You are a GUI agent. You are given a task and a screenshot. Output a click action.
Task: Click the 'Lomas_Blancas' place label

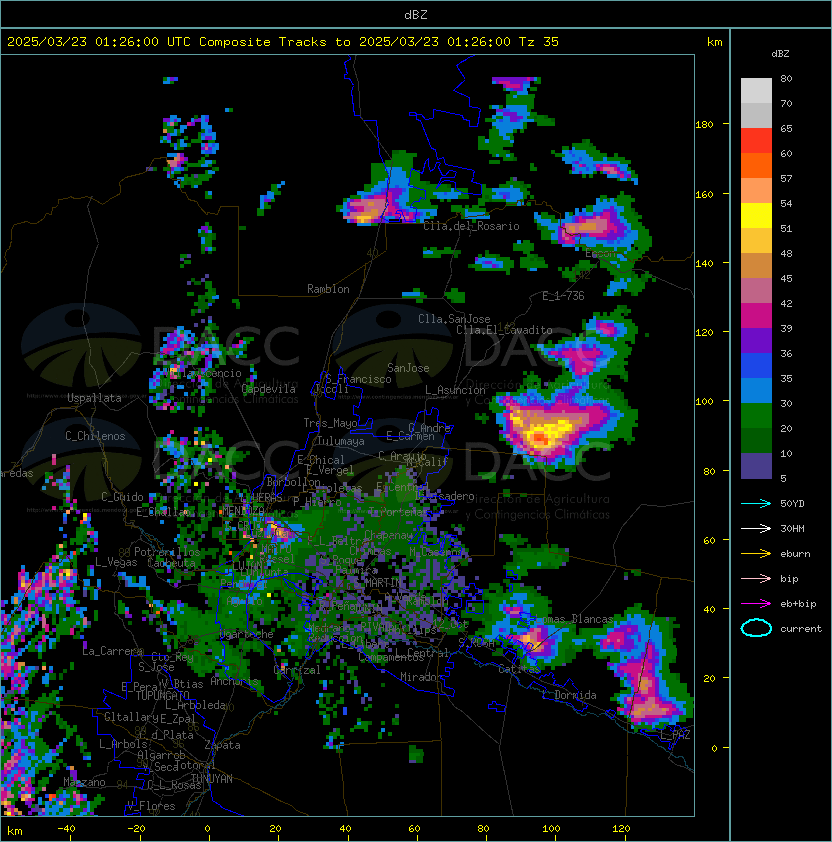(x=573, y=619)
